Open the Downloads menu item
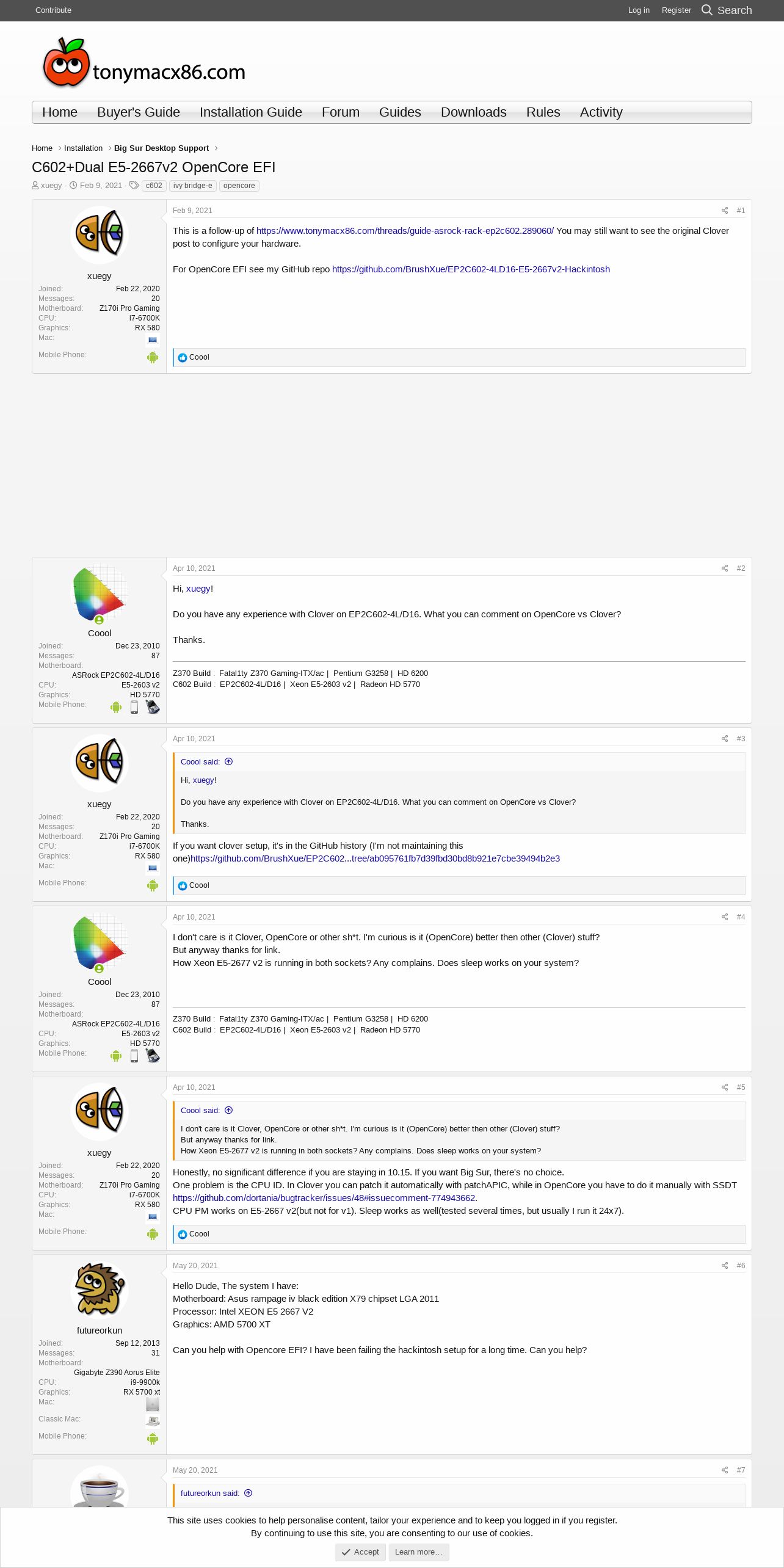 pos(474,112)
